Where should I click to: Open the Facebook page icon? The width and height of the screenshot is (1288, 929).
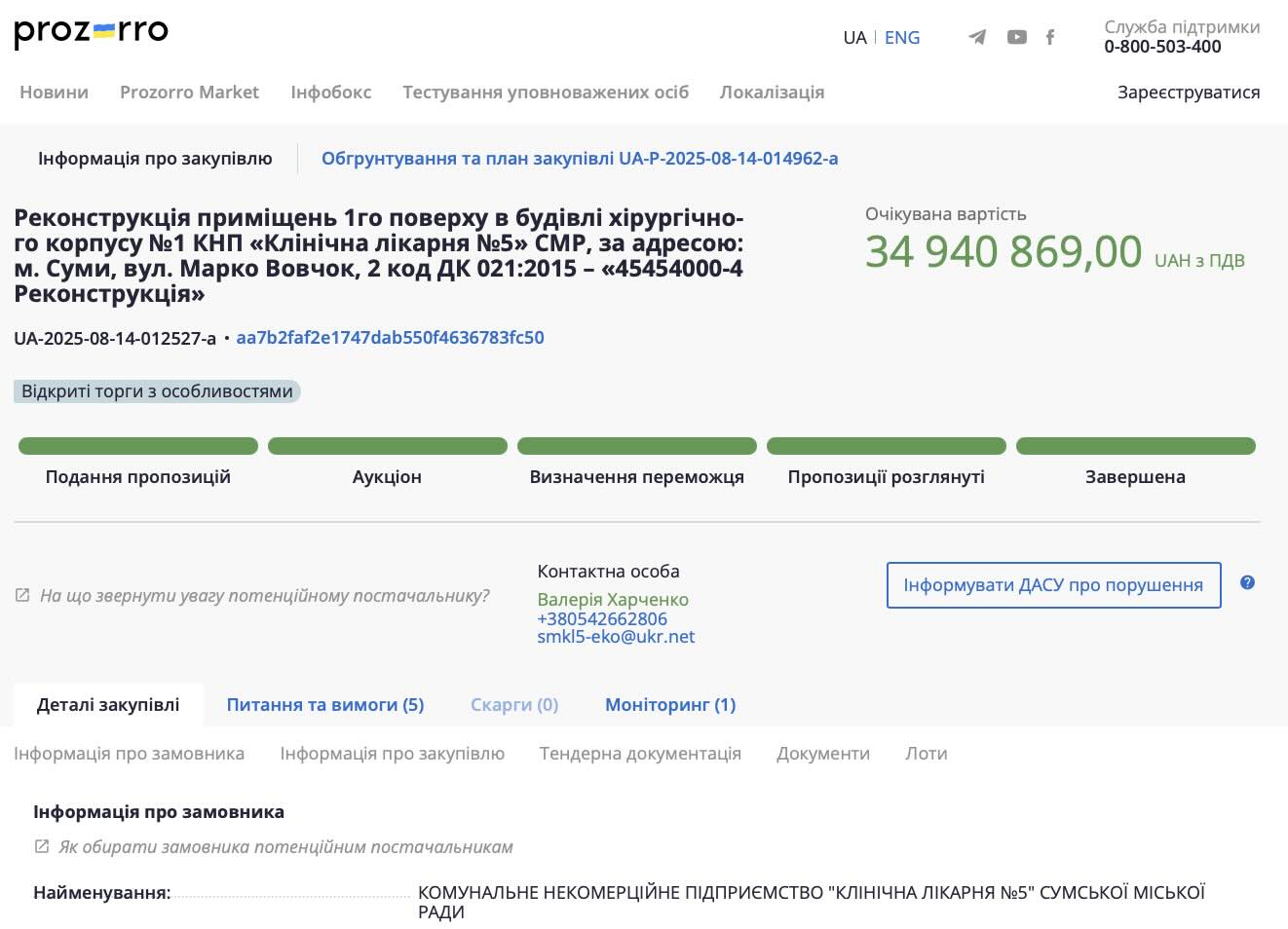[1049, 37]
